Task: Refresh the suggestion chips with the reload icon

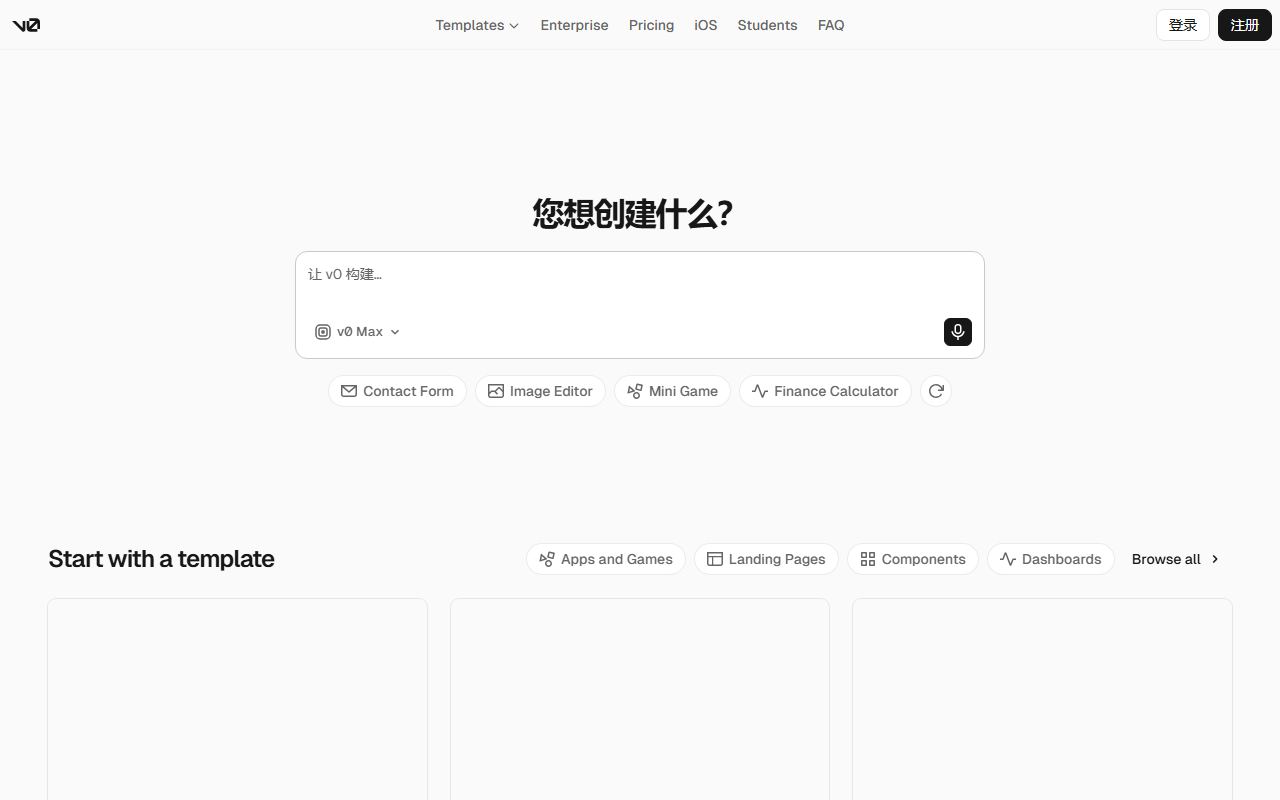Action: click(936, 391)
